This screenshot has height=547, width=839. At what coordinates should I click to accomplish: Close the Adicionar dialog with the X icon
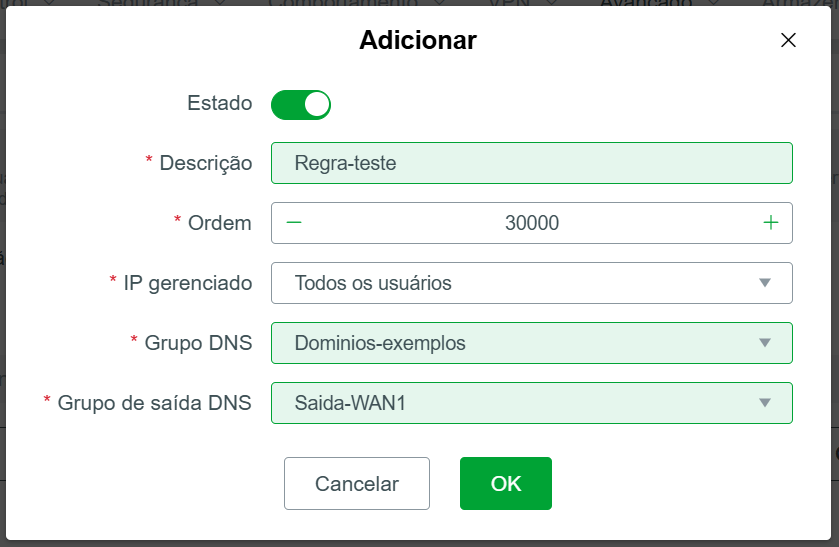click(788, 40)
